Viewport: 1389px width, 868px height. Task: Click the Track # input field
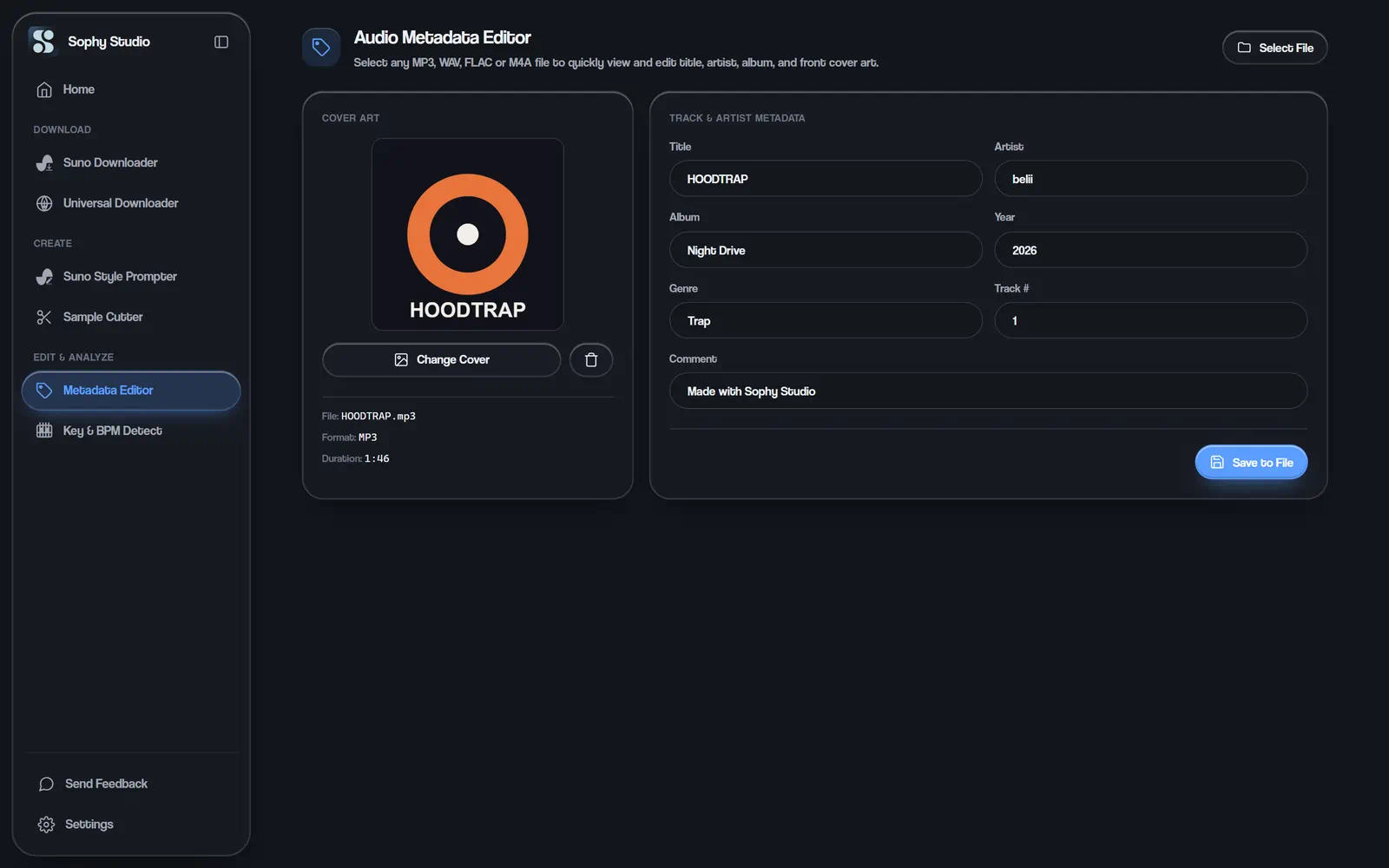tap(1150, 320)
